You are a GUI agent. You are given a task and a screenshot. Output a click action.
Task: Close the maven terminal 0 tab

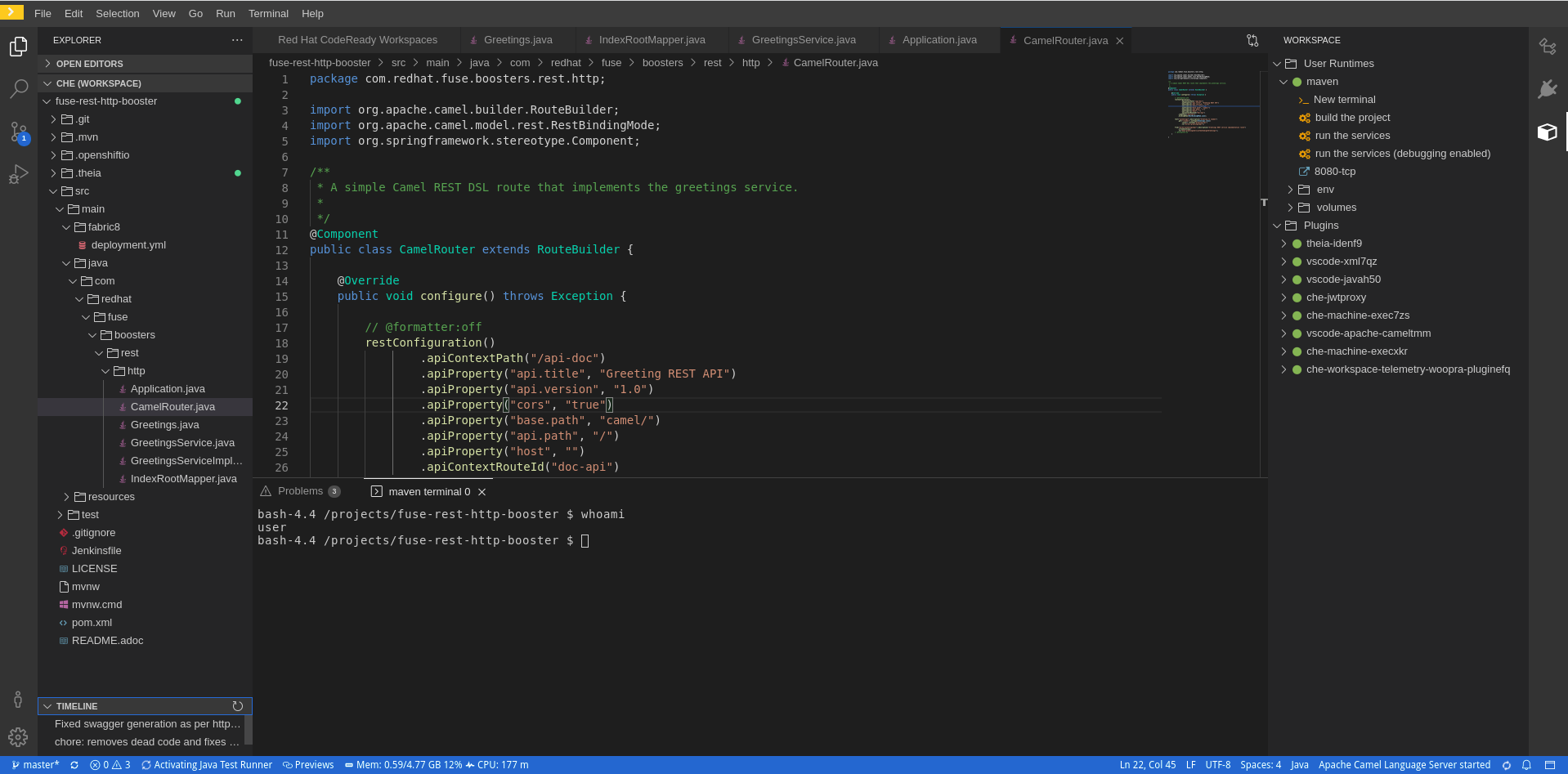coord(482,492)
